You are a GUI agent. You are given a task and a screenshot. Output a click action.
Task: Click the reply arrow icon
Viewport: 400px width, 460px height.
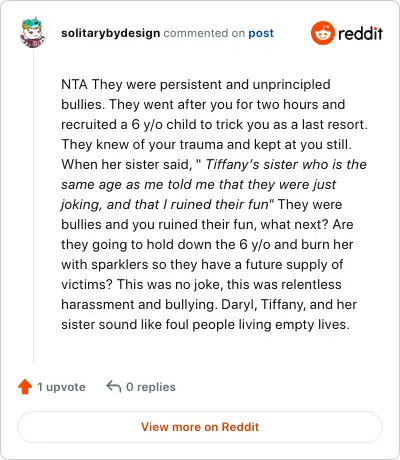click(114, 387)
